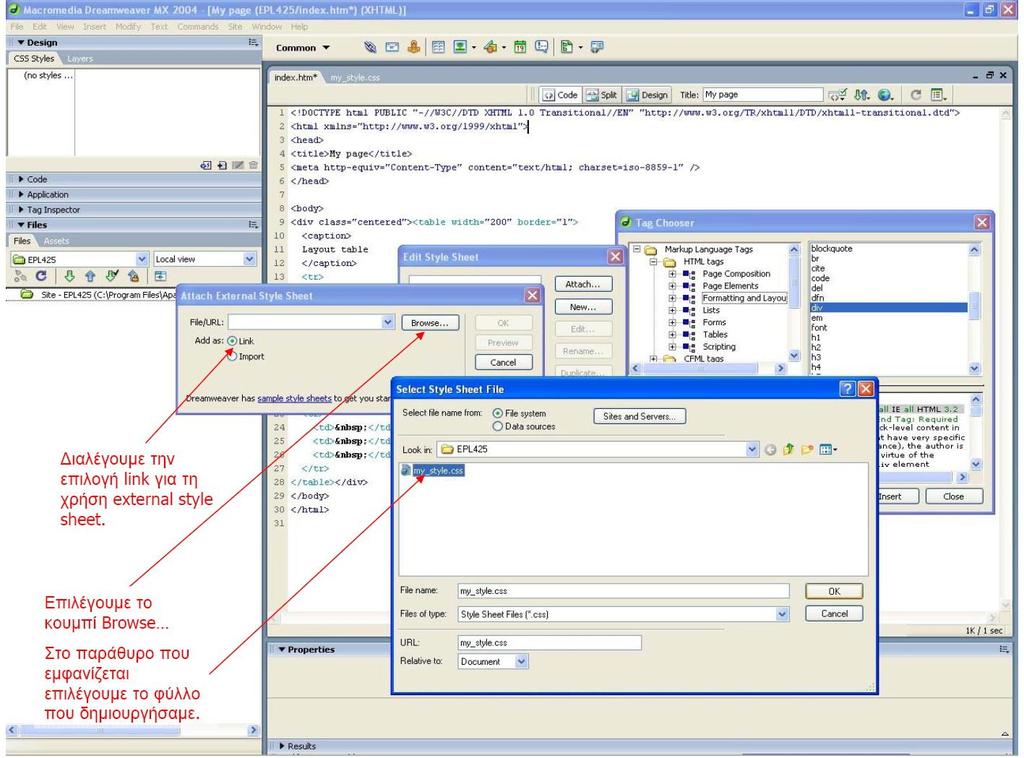Collapse the Design panel group

point(22,42)
